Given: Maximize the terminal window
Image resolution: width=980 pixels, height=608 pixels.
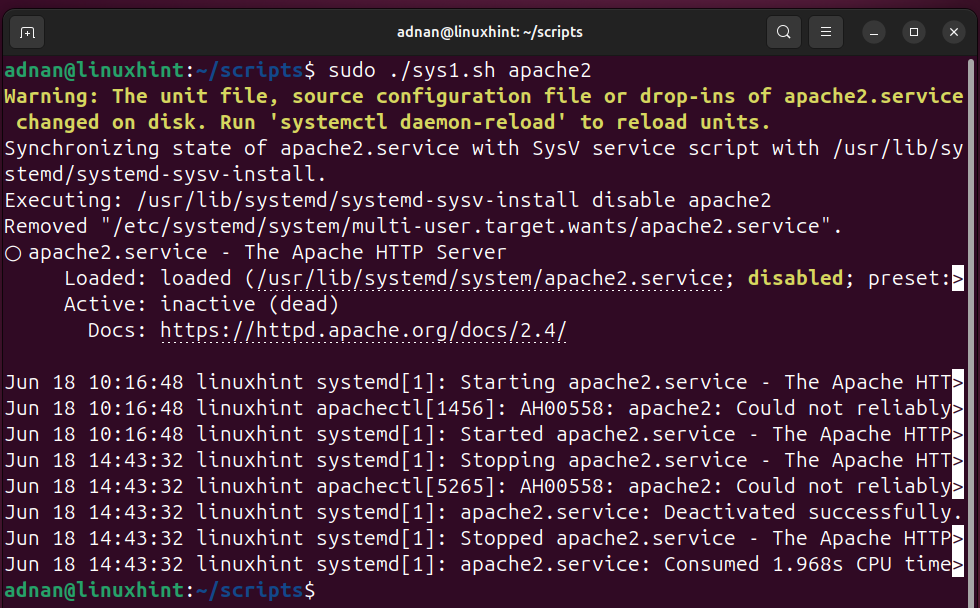Looking at the screenshot, I should [x=914, y=32].
